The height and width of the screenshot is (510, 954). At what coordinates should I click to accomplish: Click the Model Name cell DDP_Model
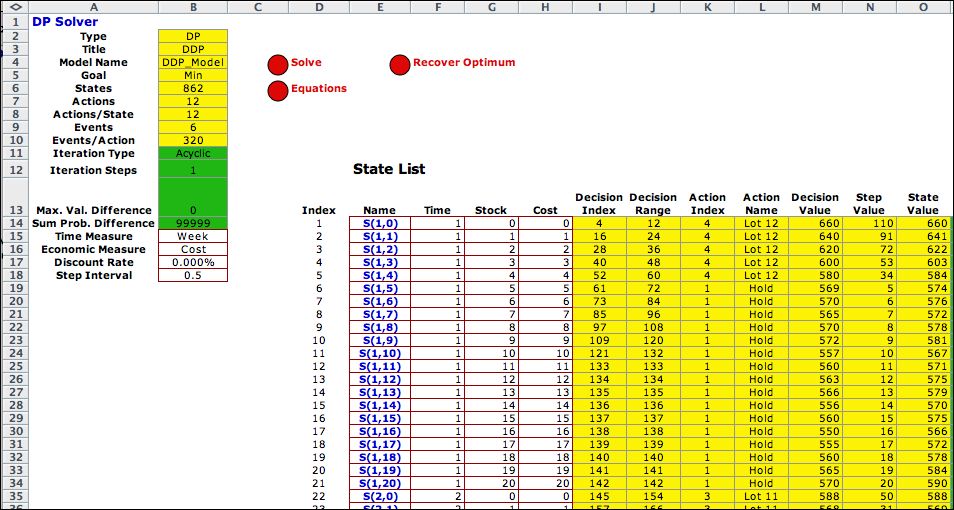pos(193,62)
